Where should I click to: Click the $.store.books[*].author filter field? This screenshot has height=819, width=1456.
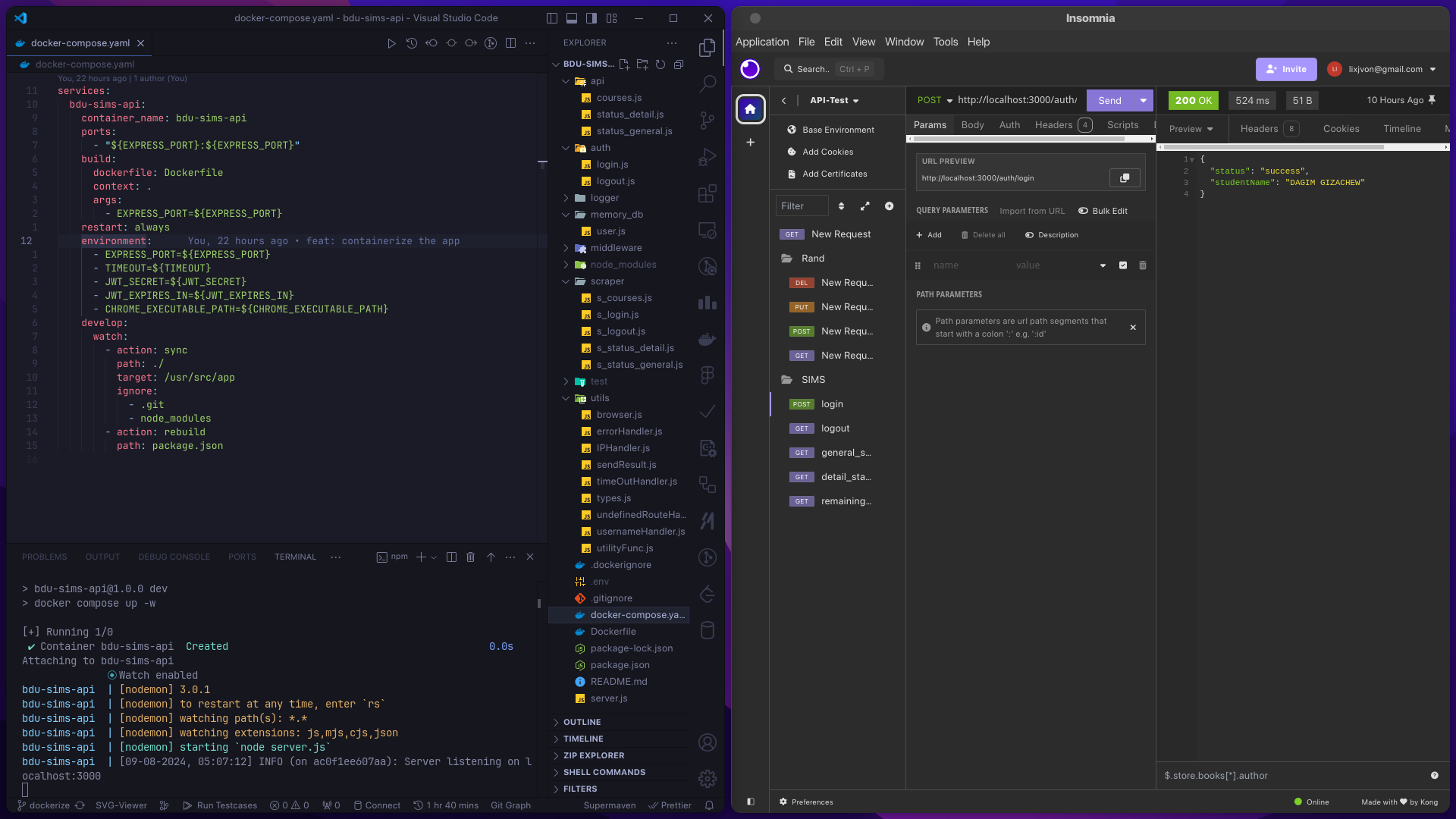pos(1292,776)
